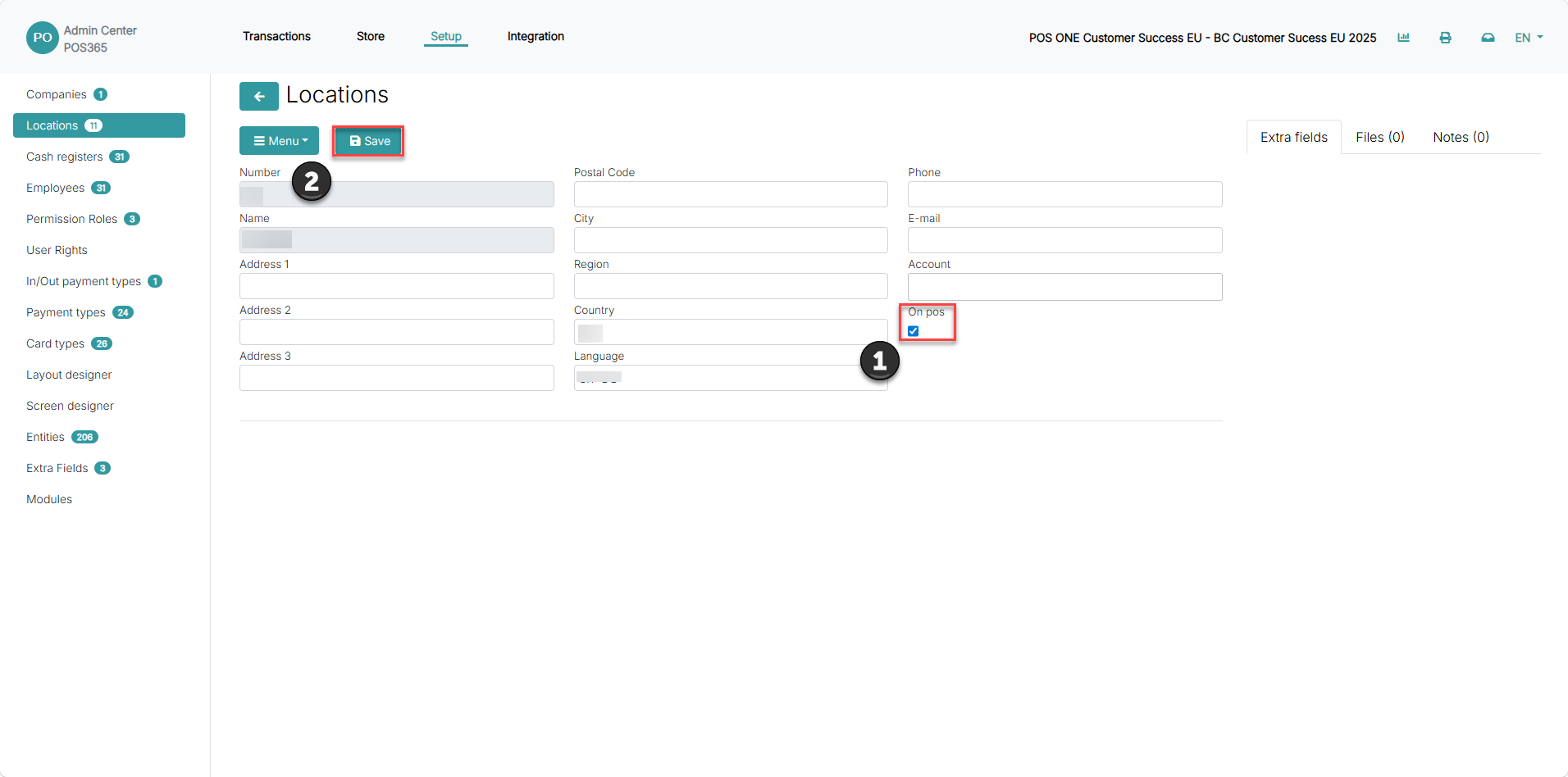The height and width of the screenshot is (777, 1568).
Task: Click the Account input field
Action: (x=1065, y=287)
